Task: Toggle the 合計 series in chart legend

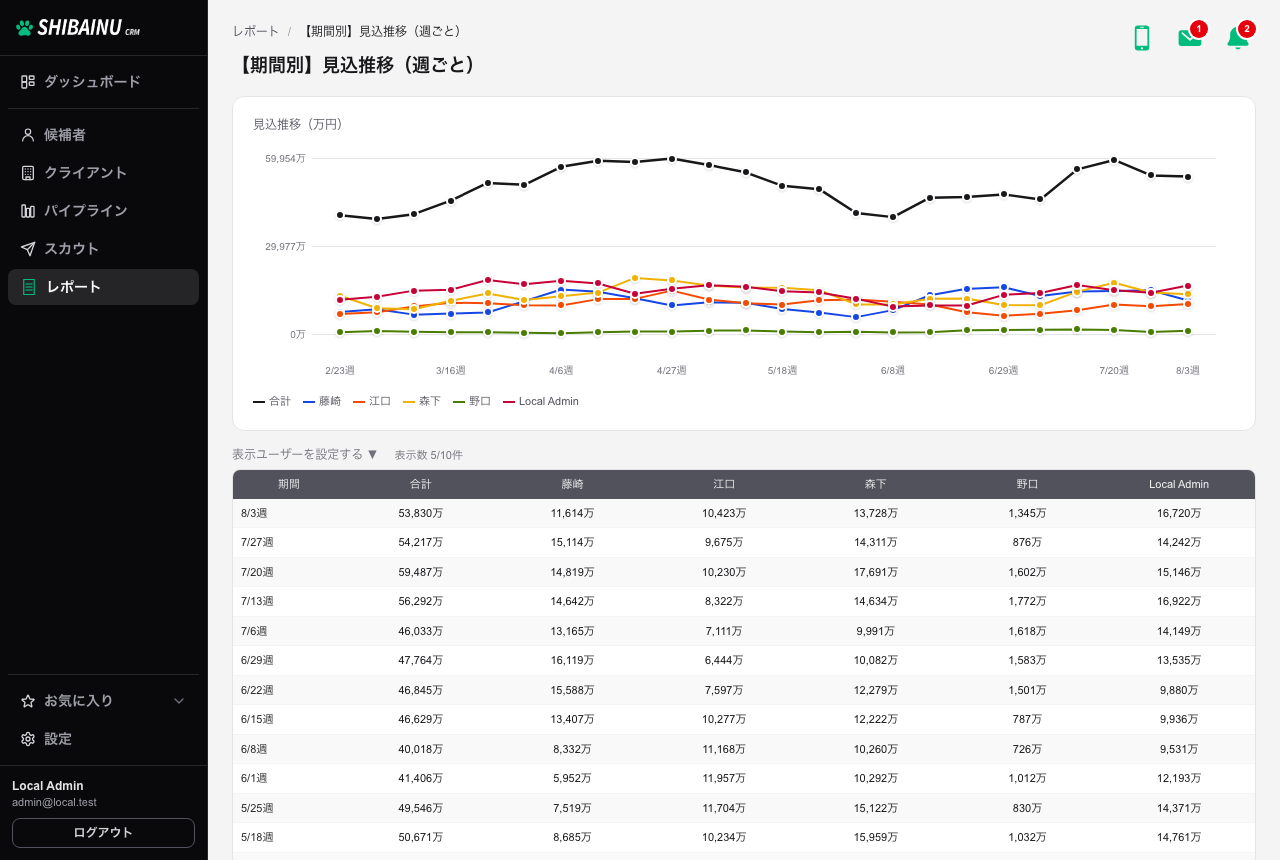Action: pos(272,401)
